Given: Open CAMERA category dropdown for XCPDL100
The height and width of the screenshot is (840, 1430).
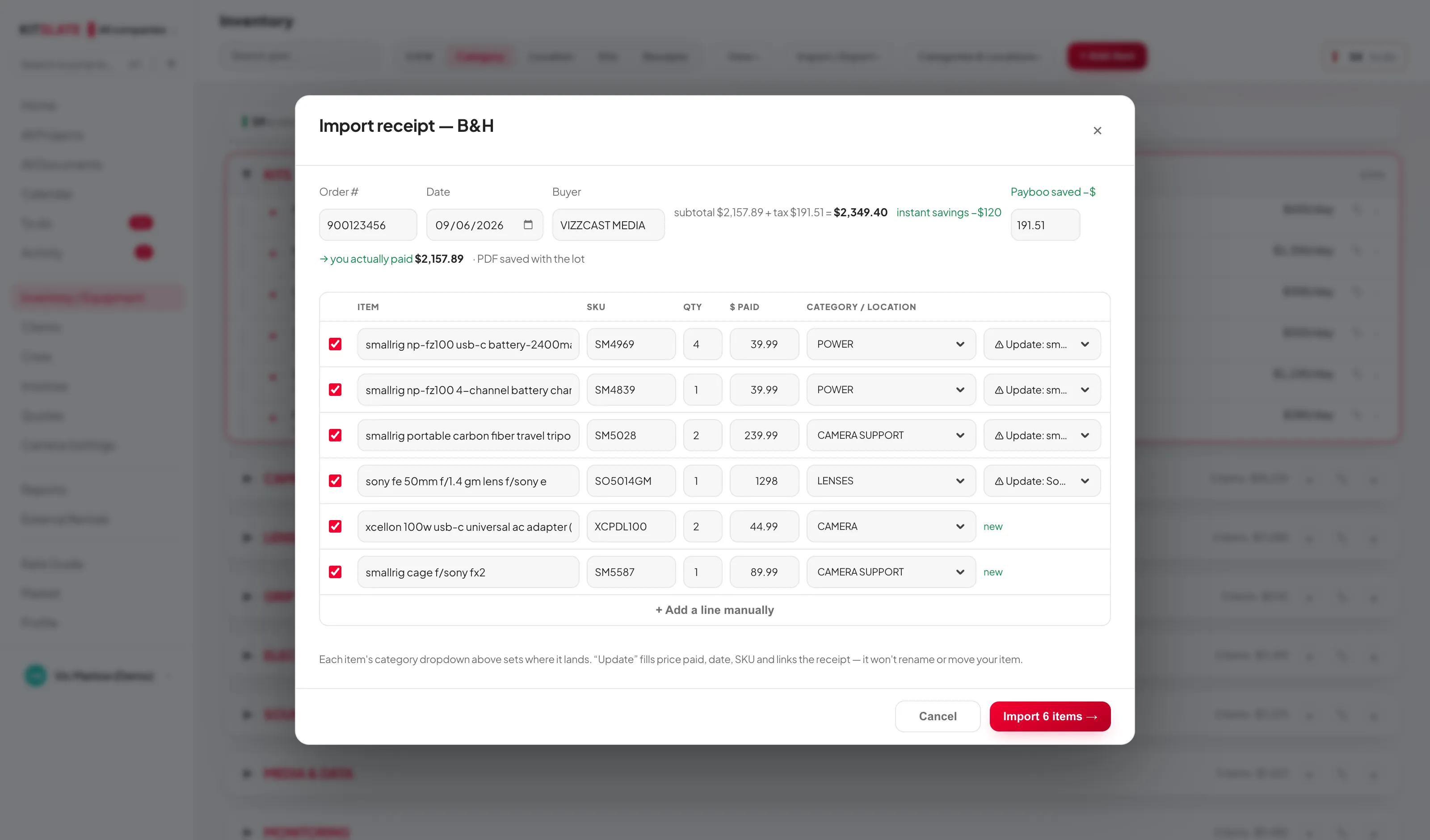Looking at the screenshot, I should (x=891, y=526).
